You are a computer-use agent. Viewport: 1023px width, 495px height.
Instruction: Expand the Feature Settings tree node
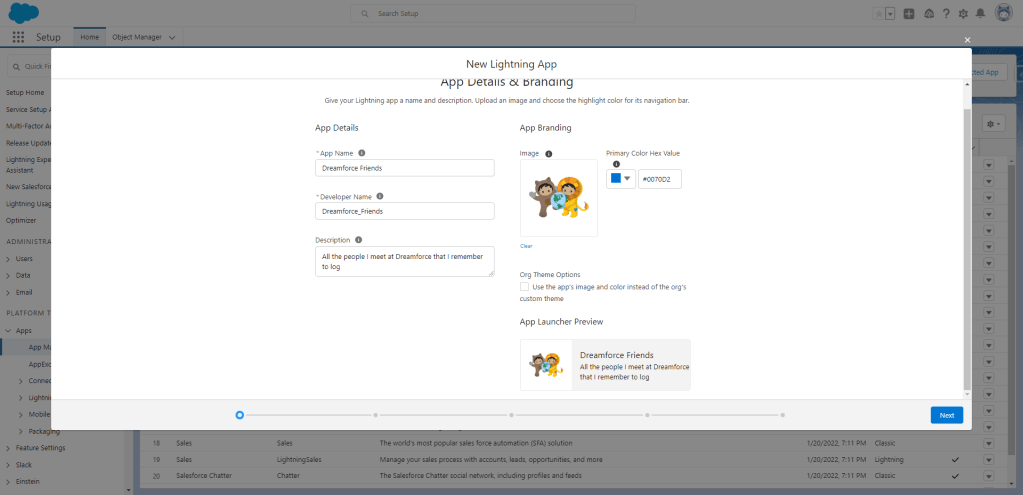8,448
